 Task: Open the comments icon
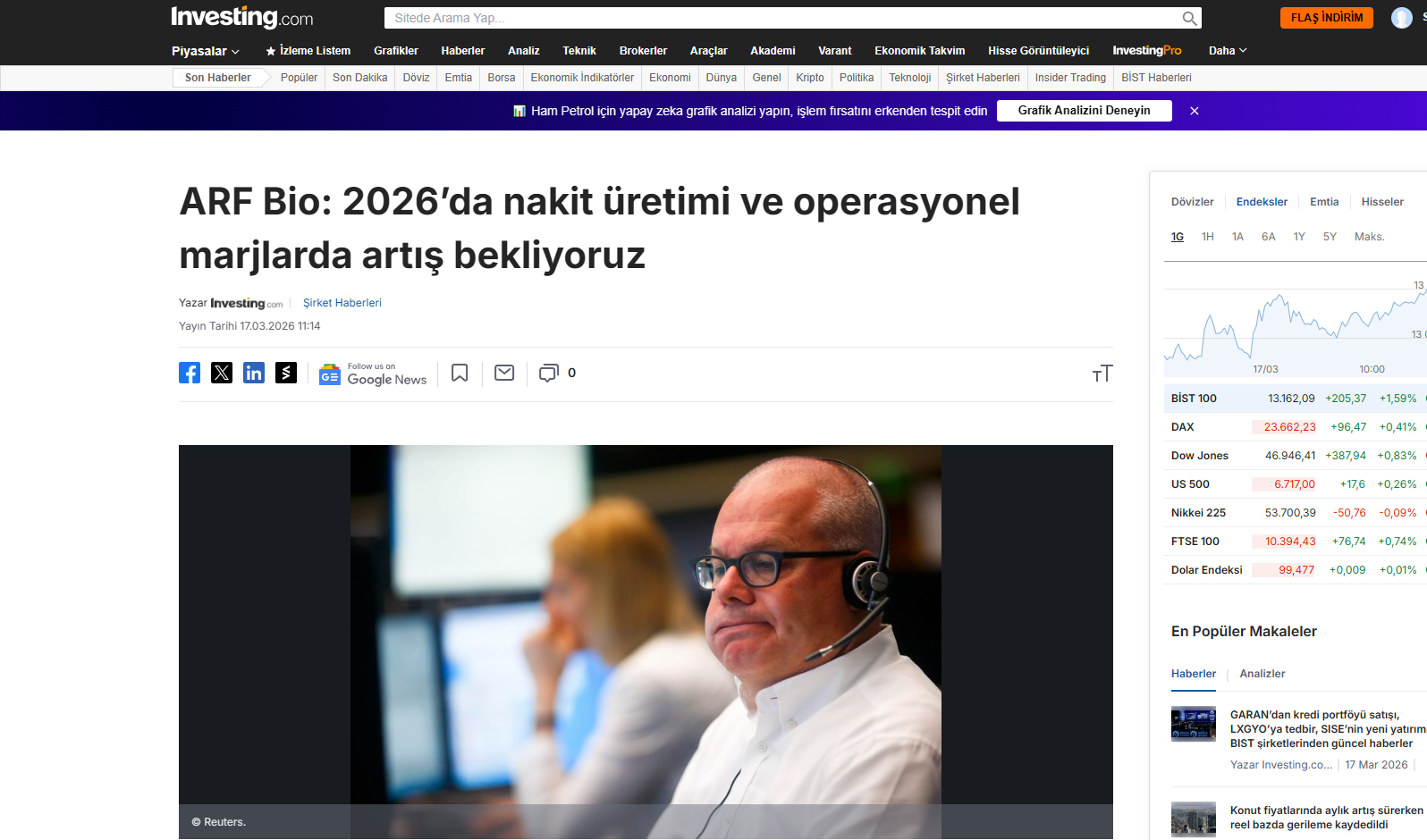pyautogui.click(x=548, y=373)
